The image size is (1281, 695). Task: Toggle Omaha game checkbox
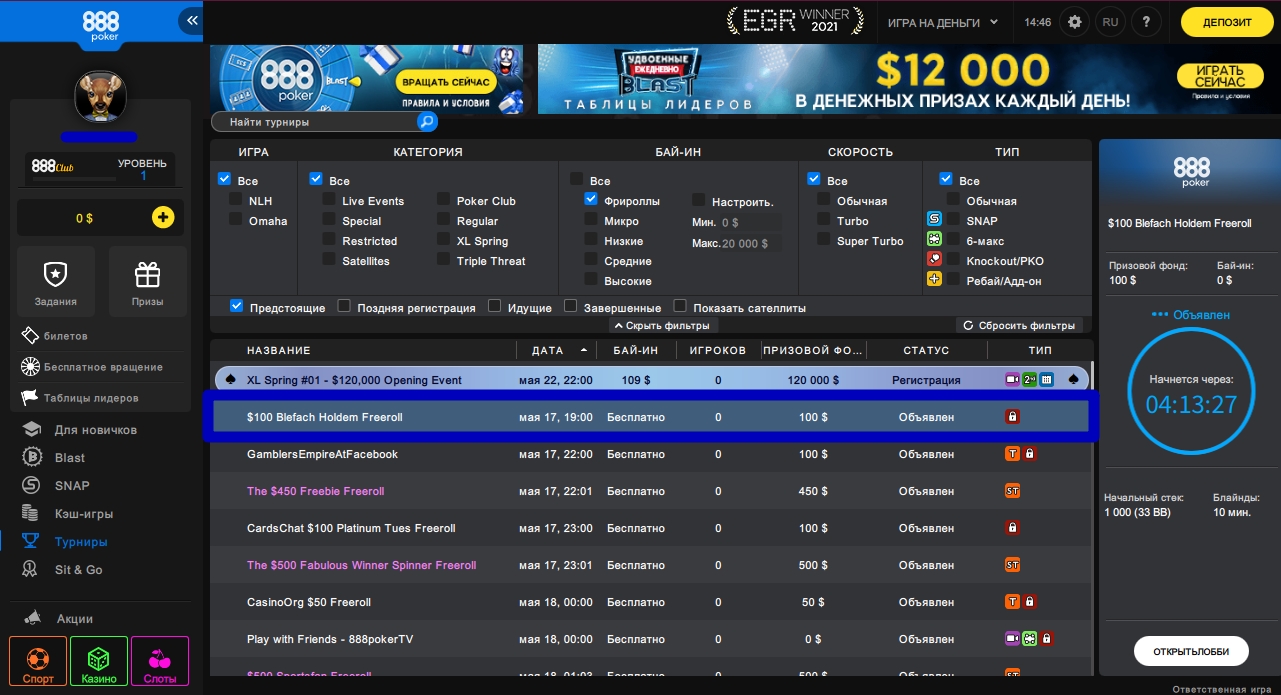click(x=235, y=220)
